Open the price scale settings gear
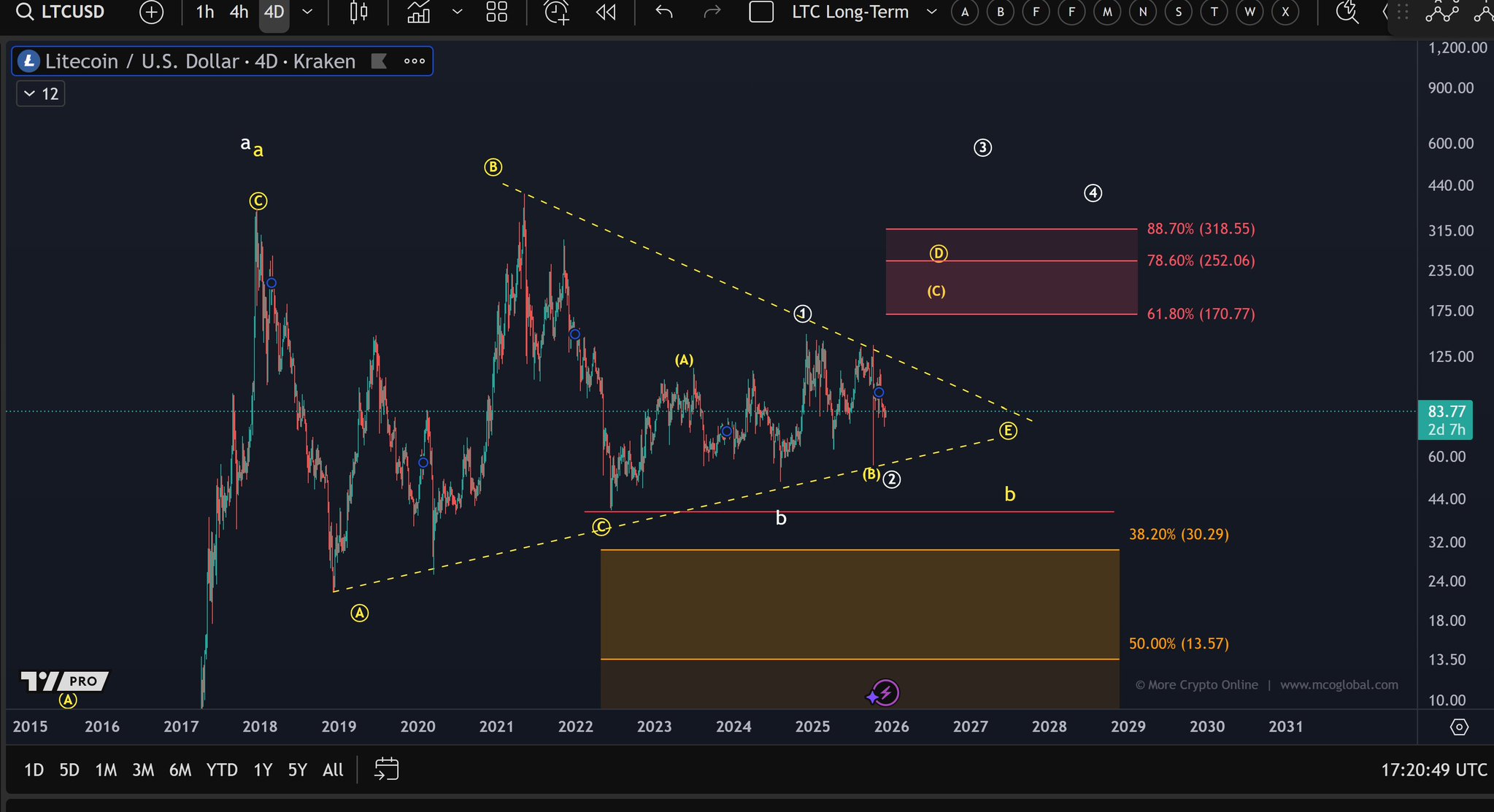1494x812 pixels. (1458, 727)
